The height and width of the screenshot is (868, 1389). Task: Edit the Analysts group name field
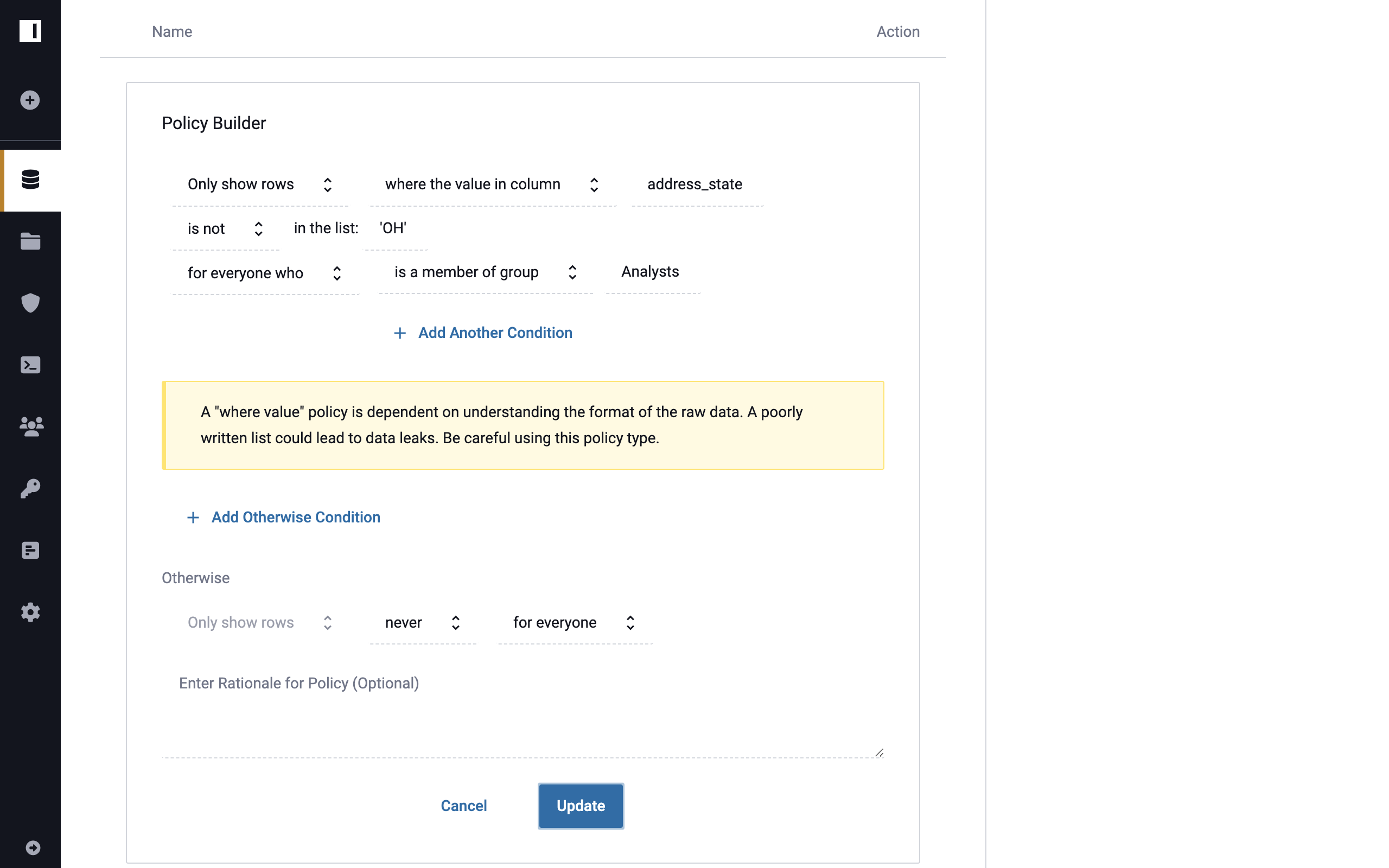[x=653, y=272]
